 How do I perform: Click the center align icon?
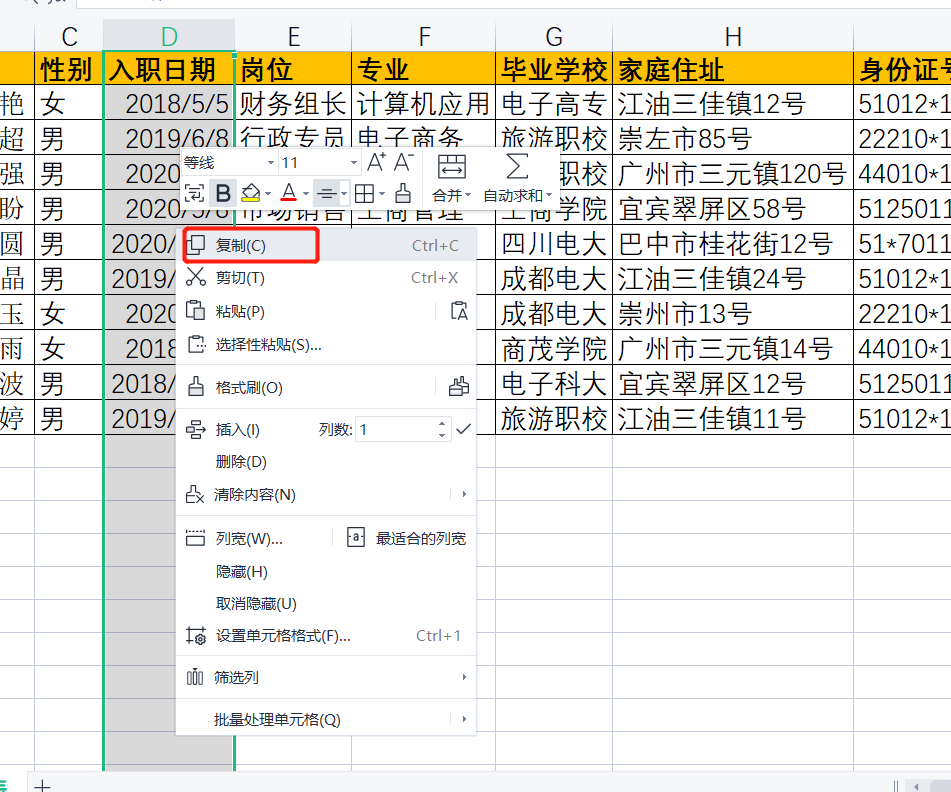(326, 194)
